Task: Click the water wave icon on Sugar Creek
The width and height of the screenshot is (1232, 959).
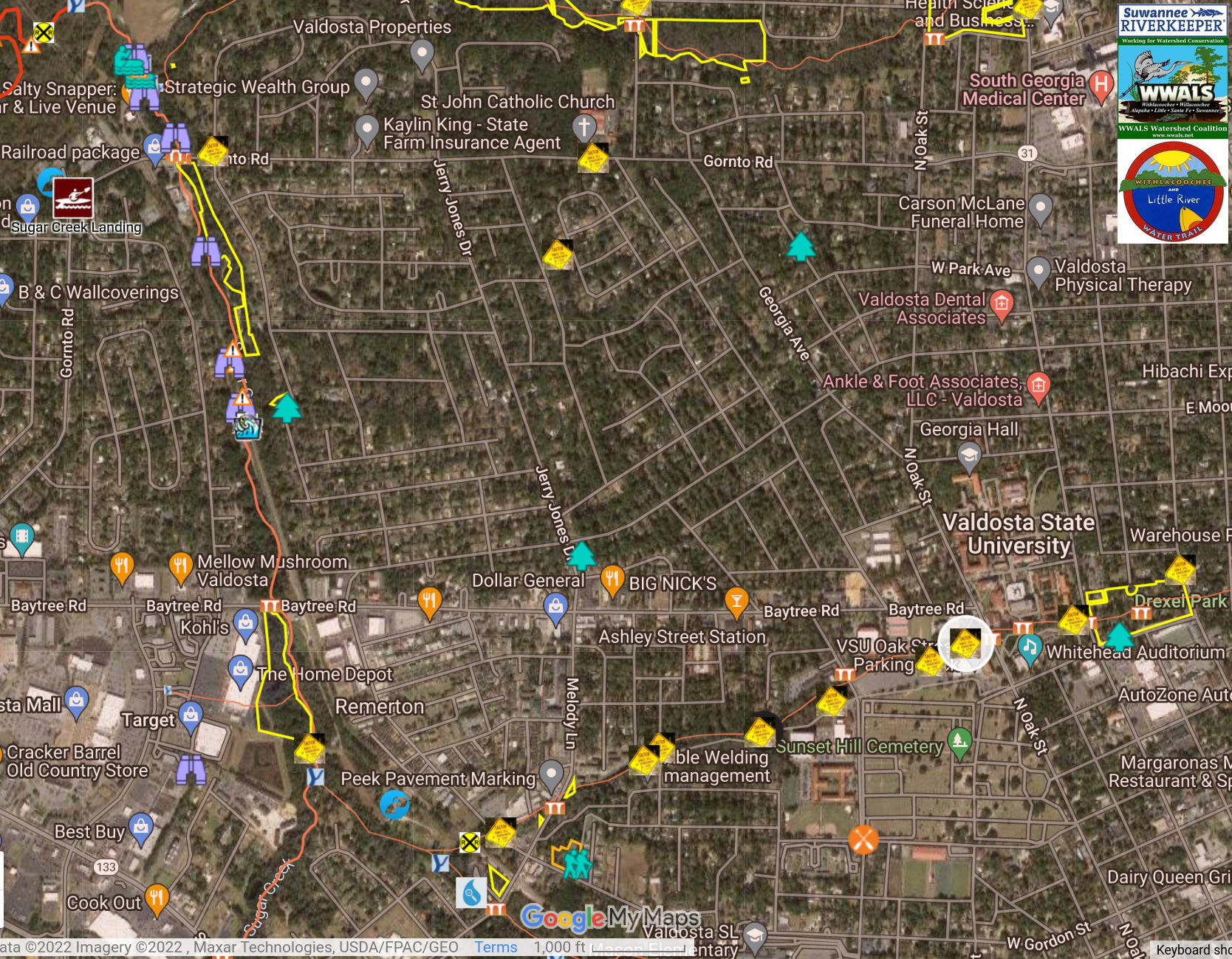Action: coord(247,427)
